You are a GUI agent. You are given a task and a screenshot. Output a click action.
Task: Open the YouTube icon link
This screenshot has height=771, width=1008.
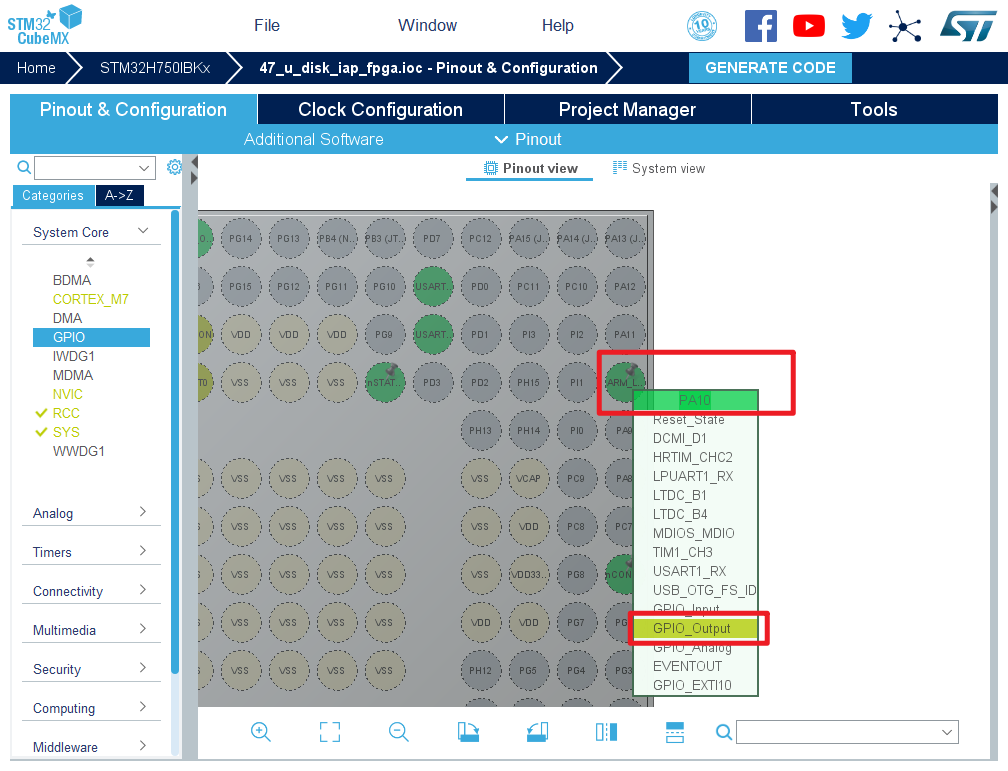coord(809,26)
